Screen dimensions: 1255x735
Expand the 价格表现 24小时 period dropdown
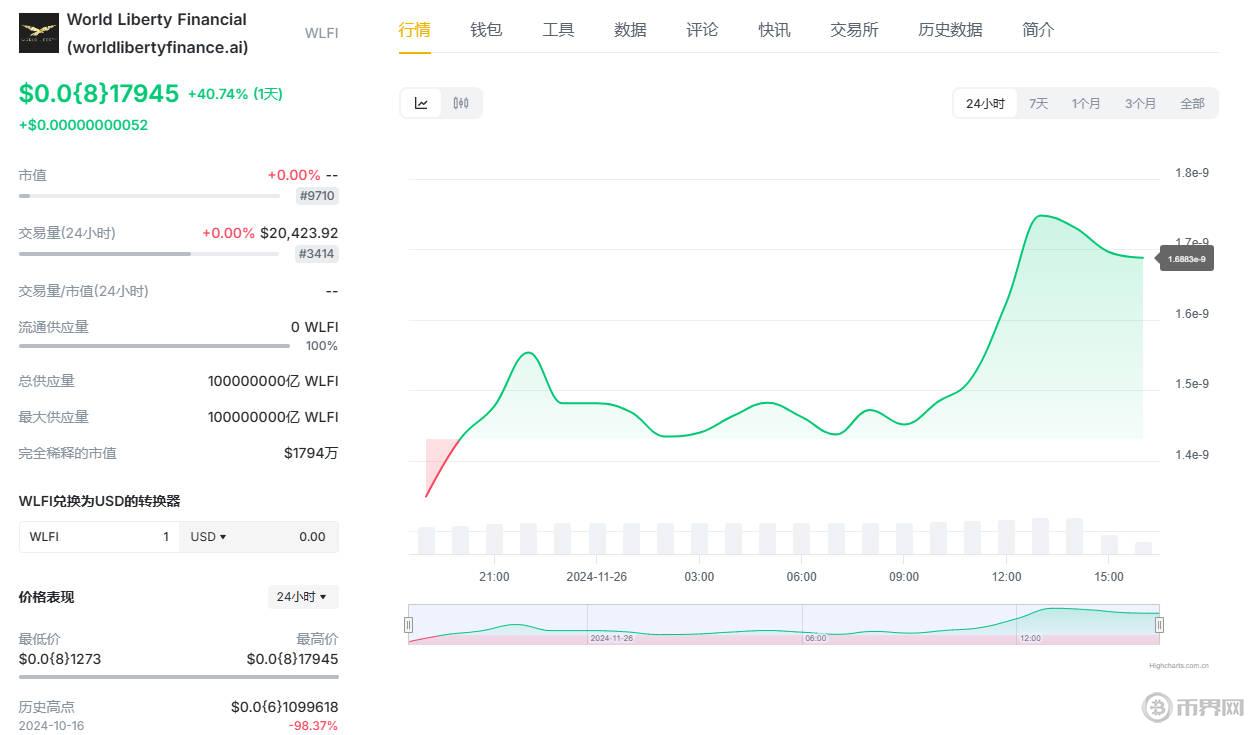302,597
